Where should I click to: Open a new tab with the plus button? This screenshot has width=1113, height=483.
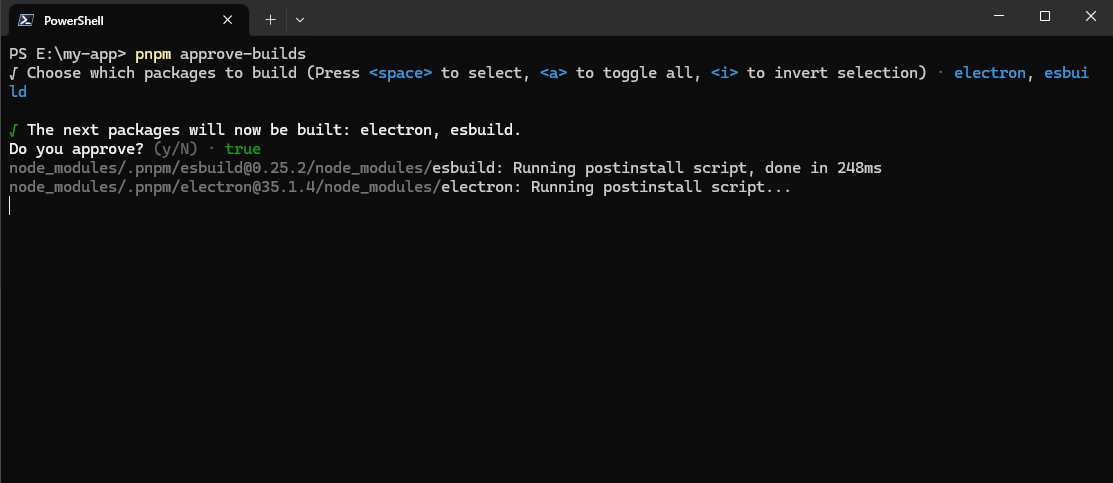(270, 20)
